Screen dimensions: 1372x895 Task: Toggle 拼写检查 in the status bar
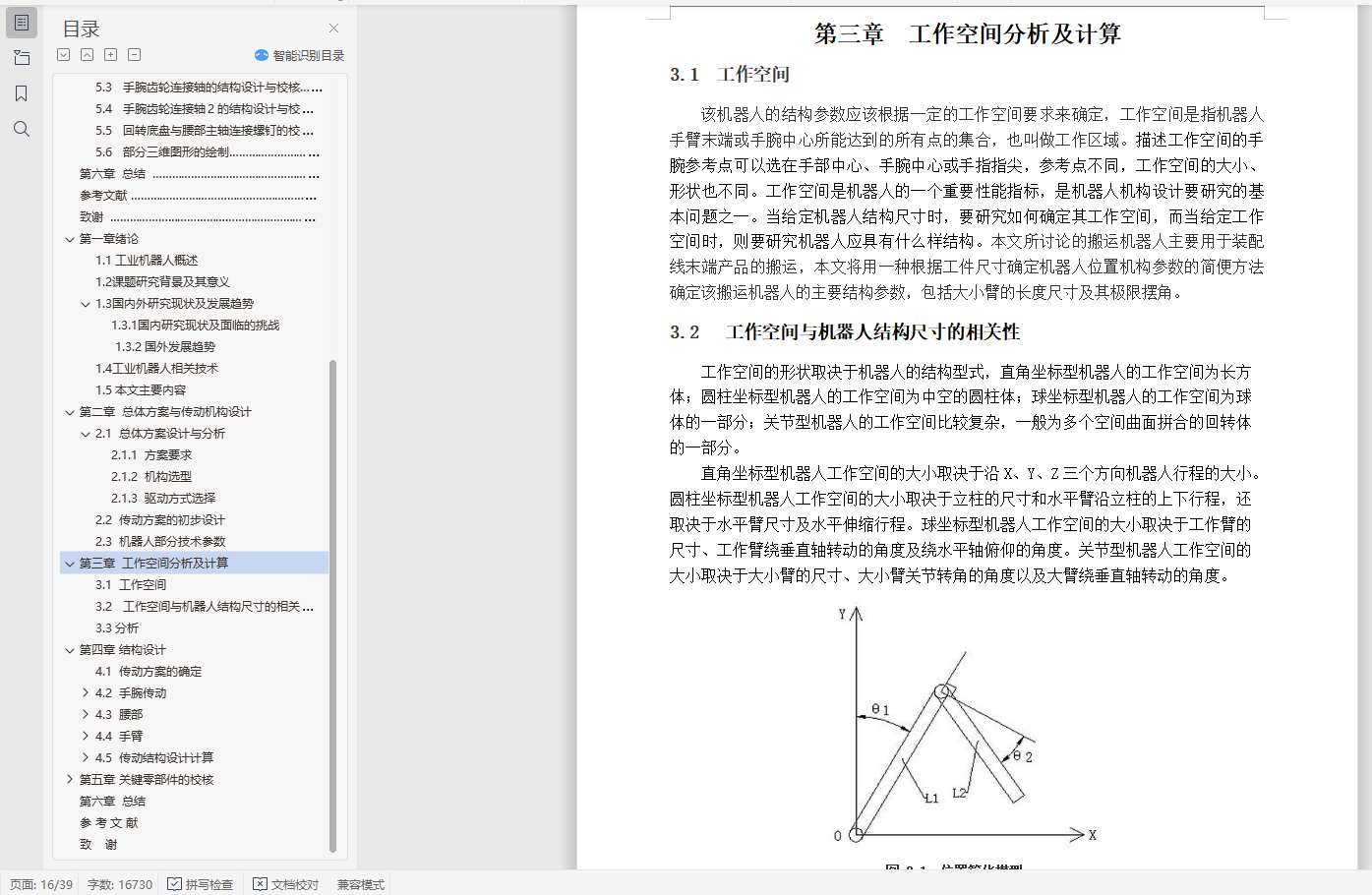click(x=201, y=884)
